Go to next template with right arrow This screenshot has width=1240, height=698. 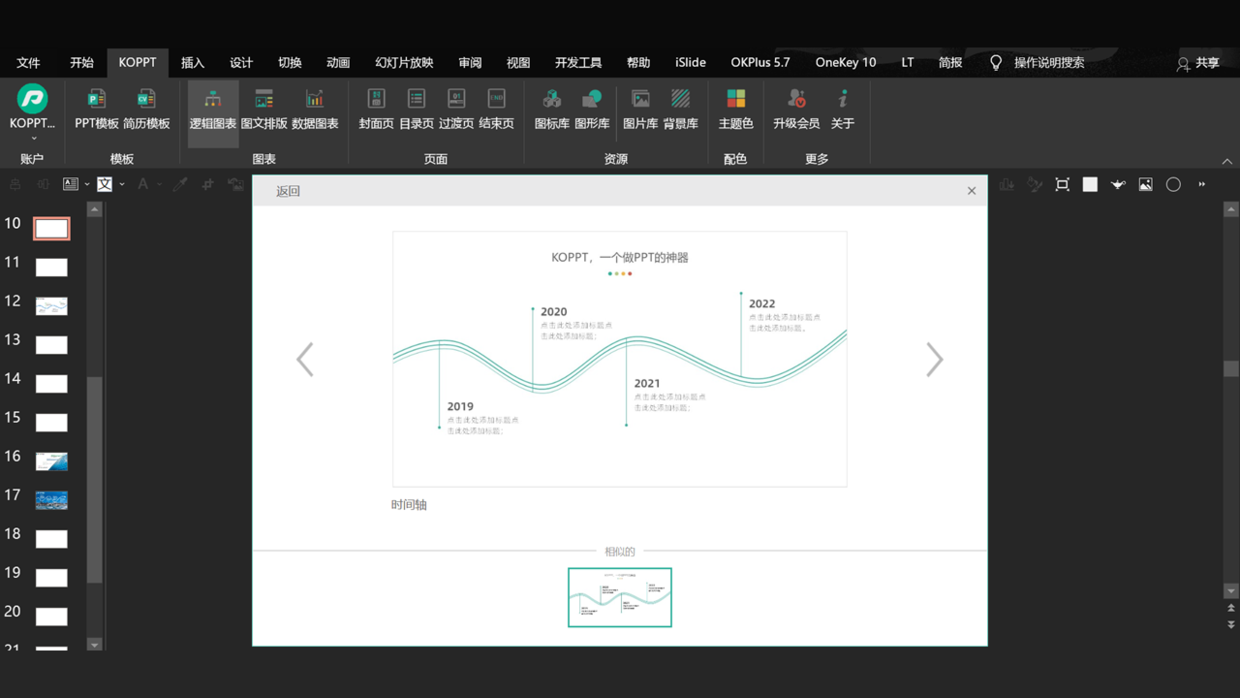[934, 360]
